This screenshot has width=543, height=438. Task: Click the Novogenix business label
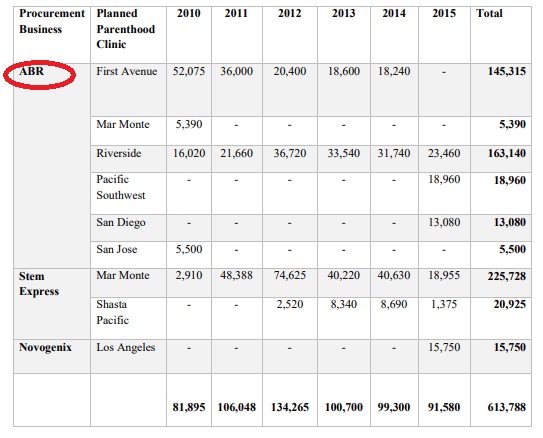45,347
